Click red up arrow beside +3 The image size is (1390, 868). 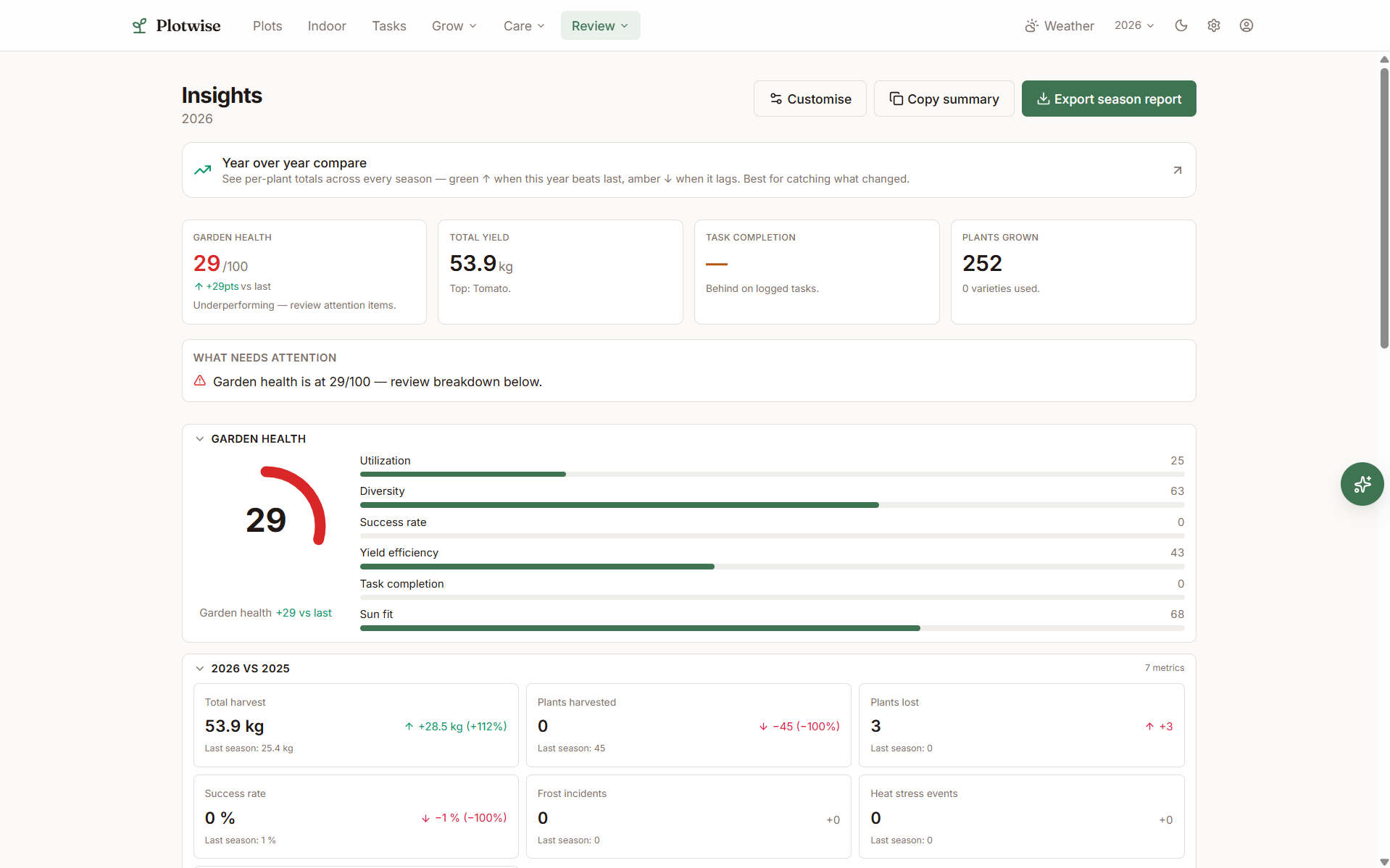[1149, 726]
